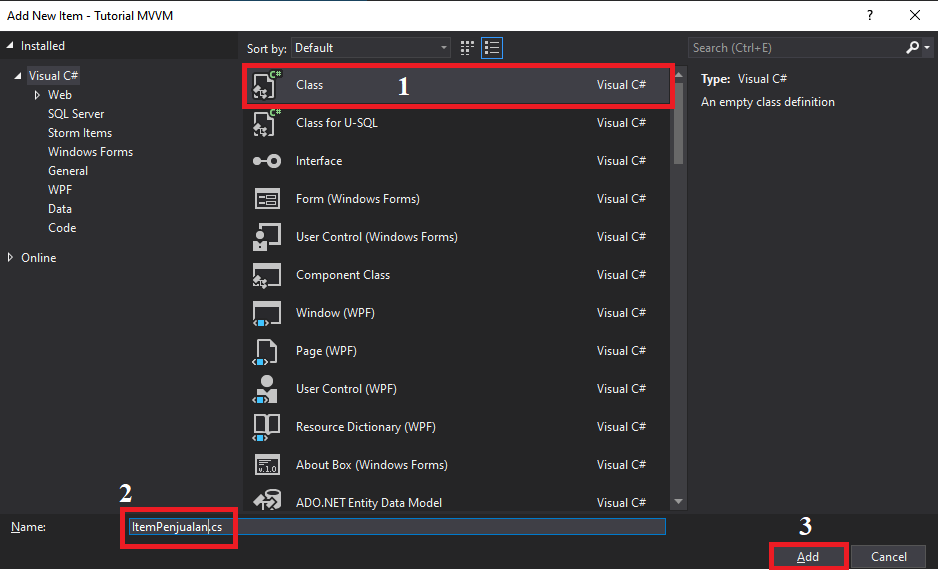This screenshot has width=939, height=570.
Task: Switch to small icons grid view
Action: tap(467, 48)
